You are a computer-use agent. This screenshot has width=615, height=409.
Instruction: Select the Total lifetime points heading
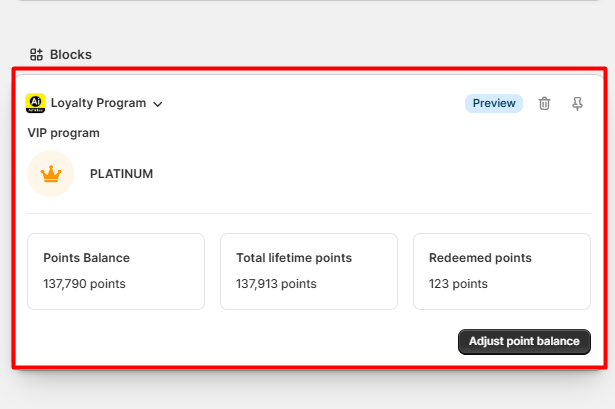pyautogui.click(x=294, y=258)
